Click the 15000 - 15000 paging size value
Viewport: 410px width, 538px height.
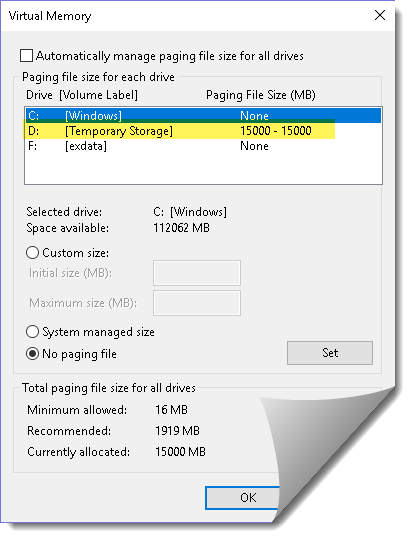[x=276, y=131]
